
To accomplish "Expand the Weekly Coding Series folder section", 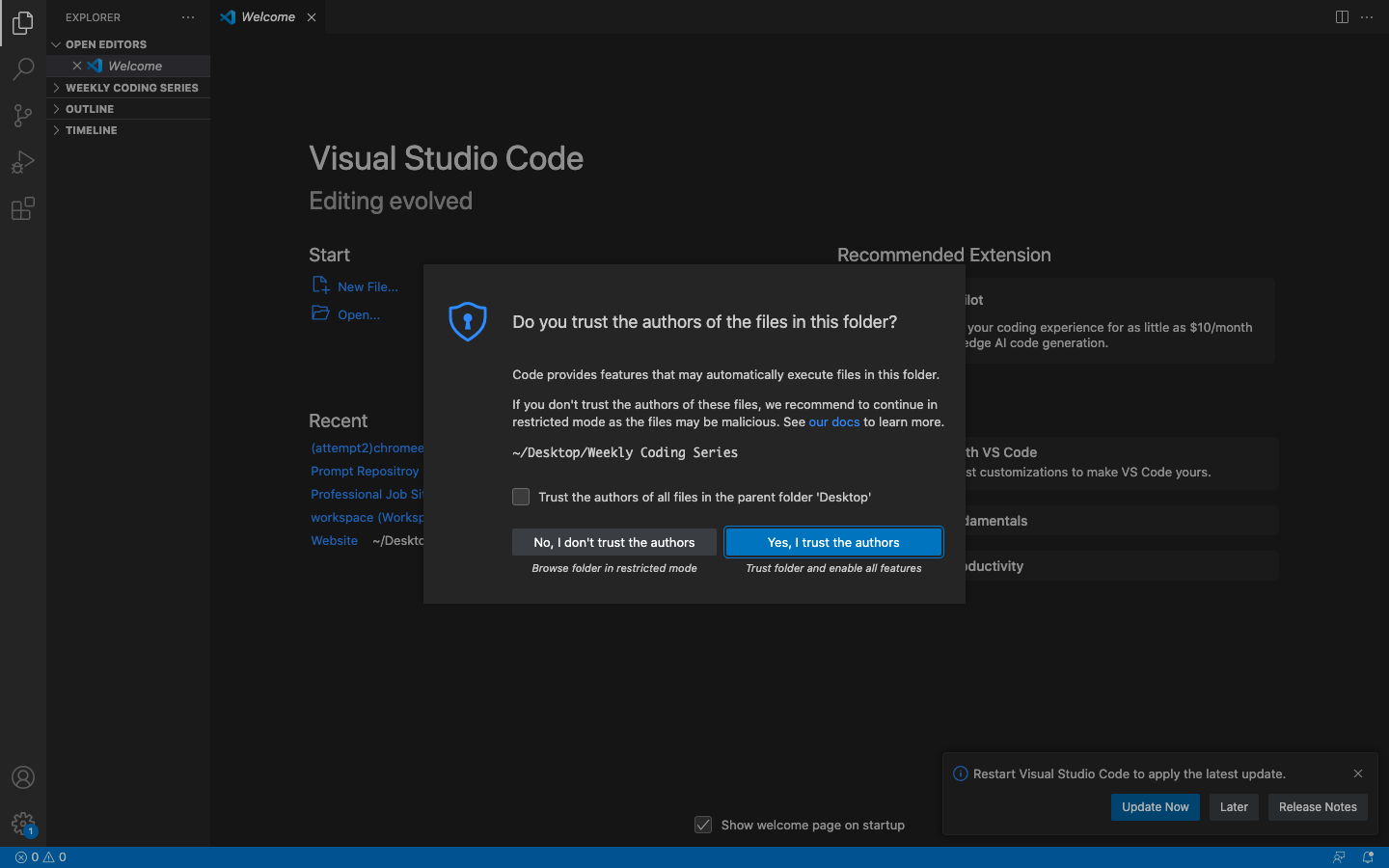I will click(128, 88).
